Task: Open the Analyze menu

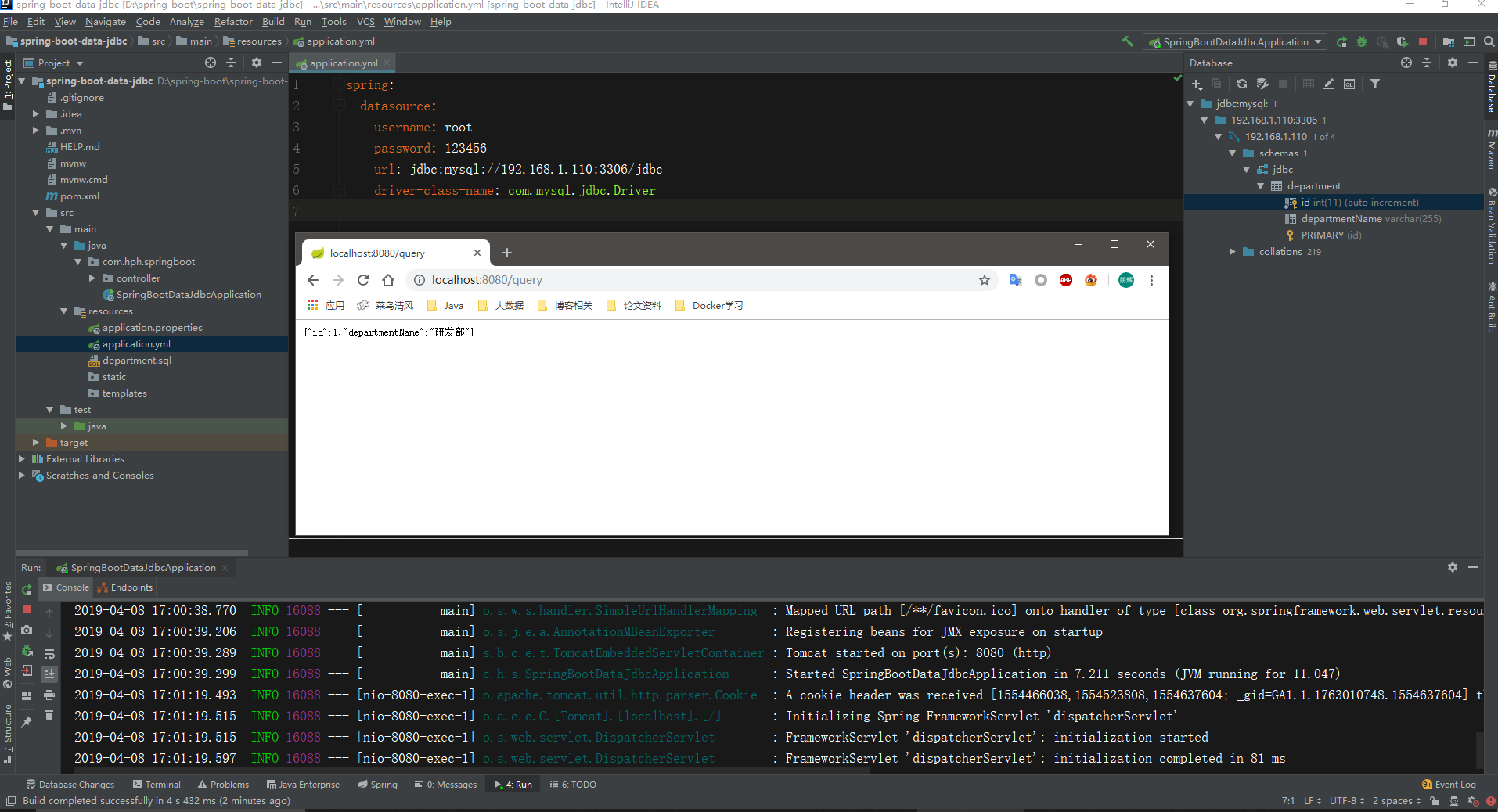Action: point(186,21)
